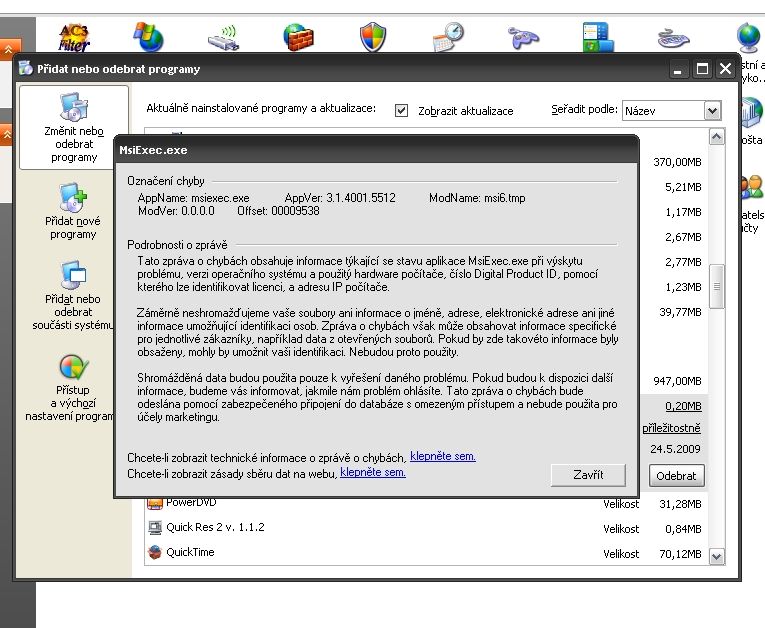Open data collection policy klepněte sem link
Image resolution: width=765 pixels, height=628 pixels.
(373, 472)
